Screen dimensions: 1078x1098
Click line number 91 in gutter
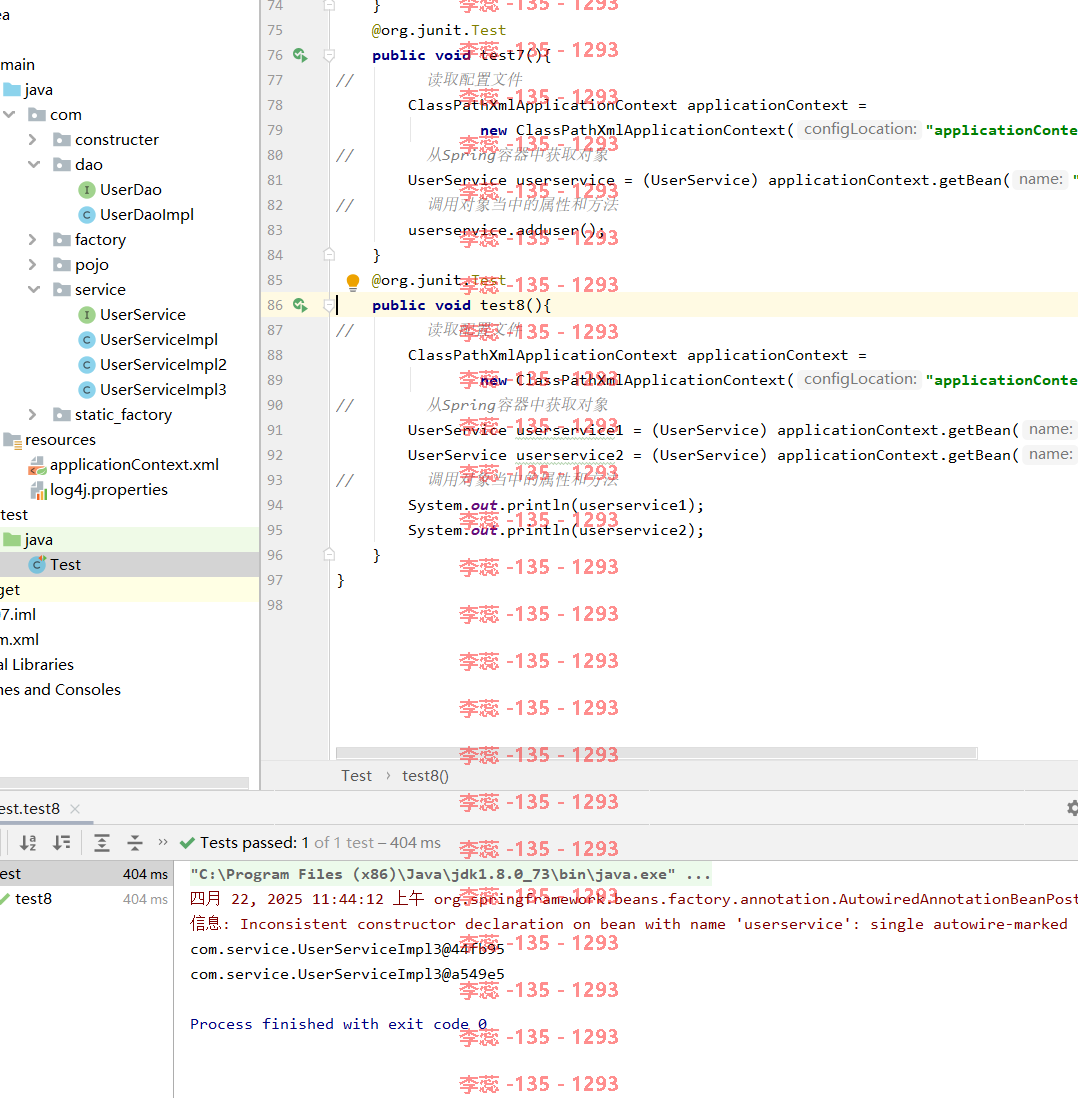[275, 430]
